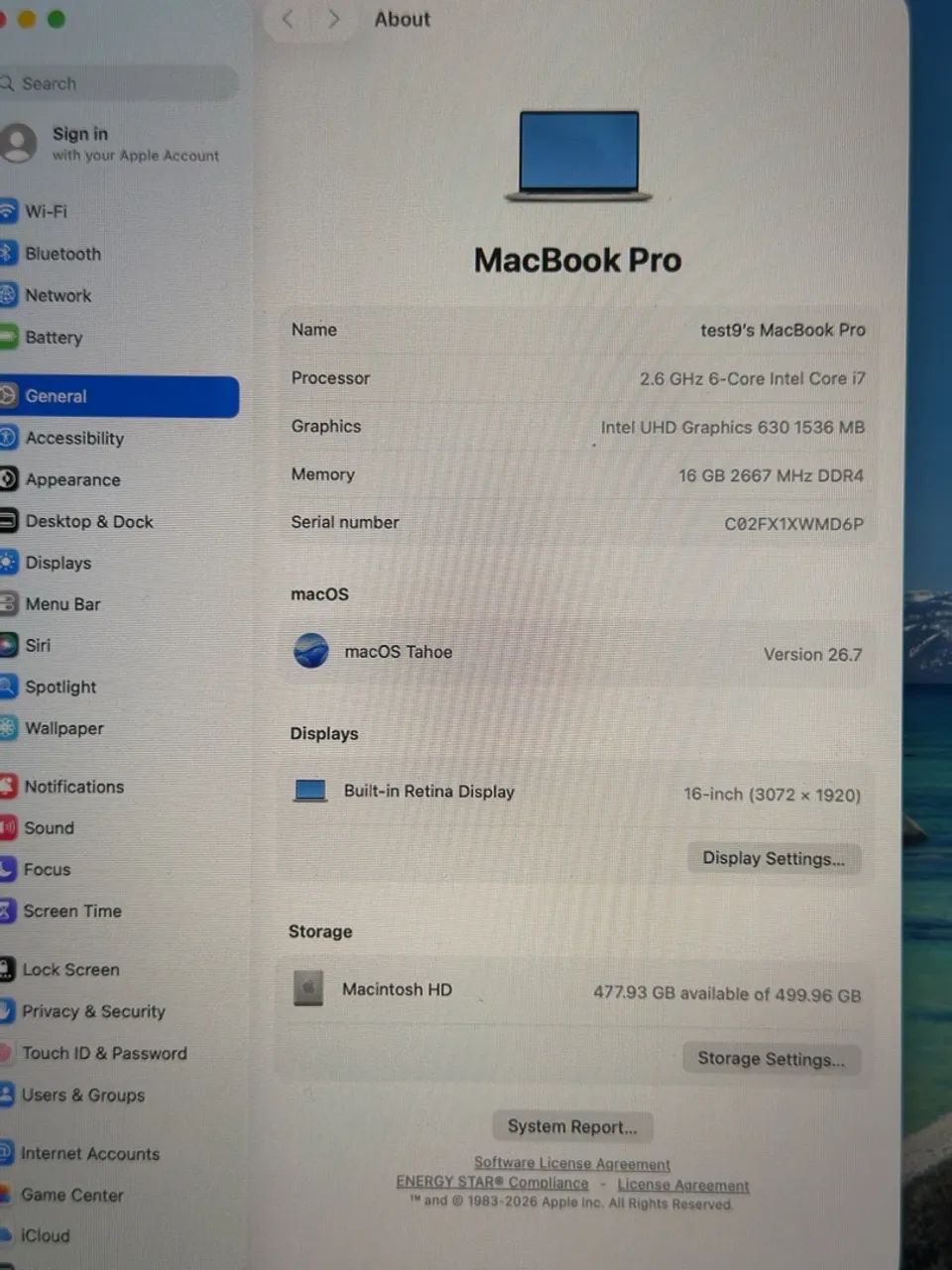Click the Users & Groups icon
This screenshot has width=952, height=1270.
click(x=7, y=1095)
